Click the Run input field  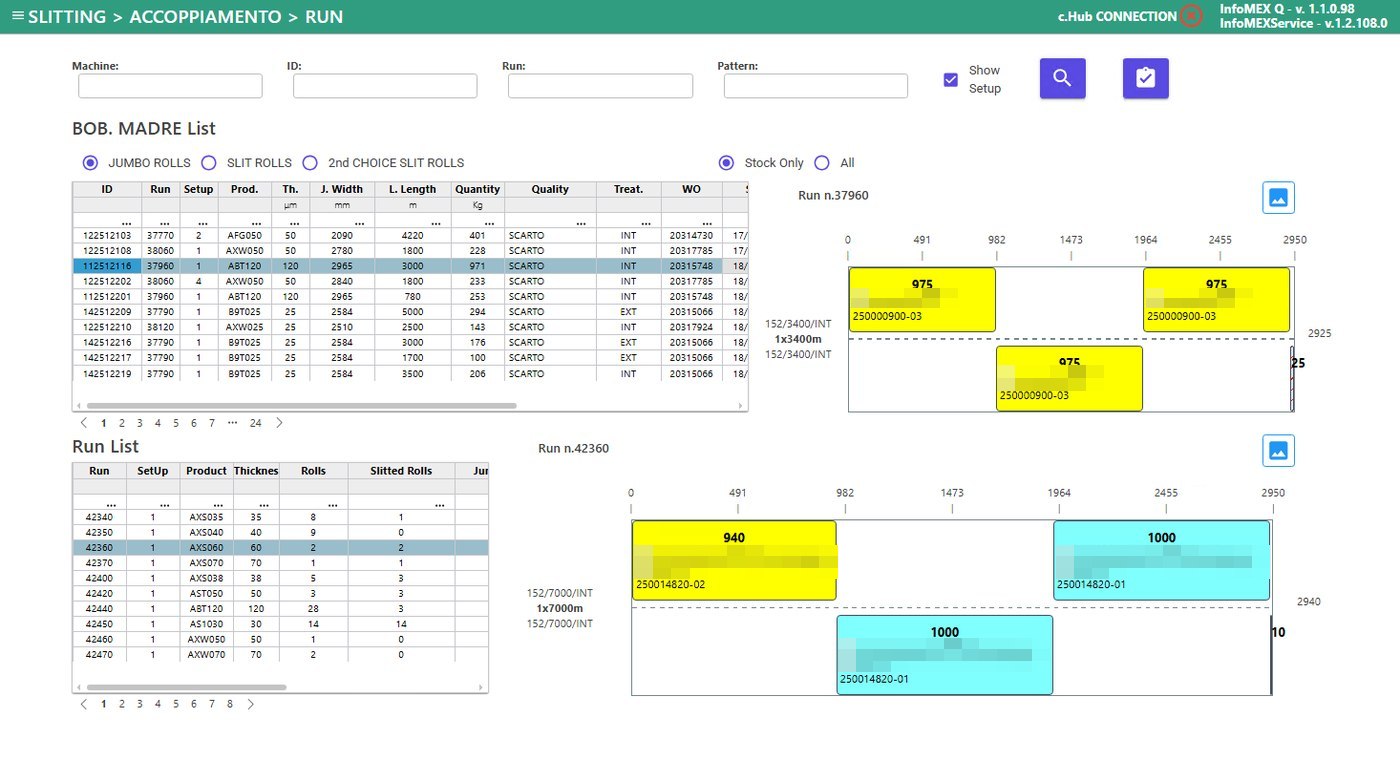[600, 86]
